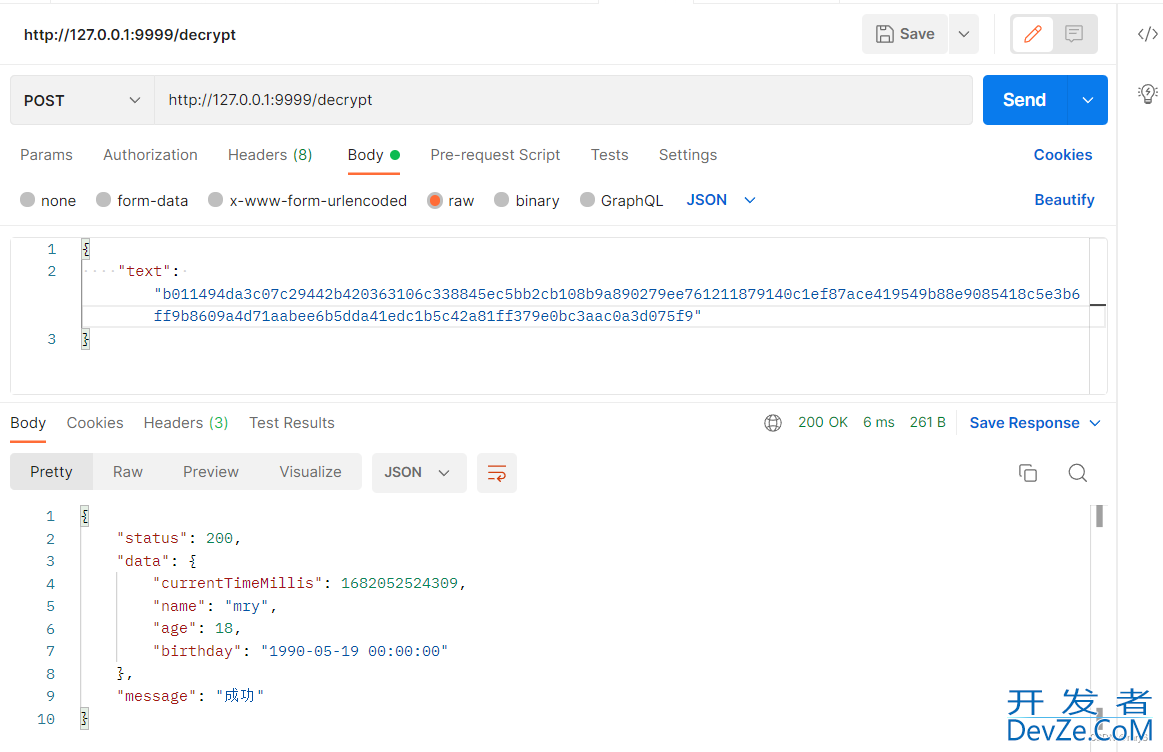Open the Settings tab
Image resolution: width=1163 pixels, height=752 pixels.
click(x=688, y=155)
